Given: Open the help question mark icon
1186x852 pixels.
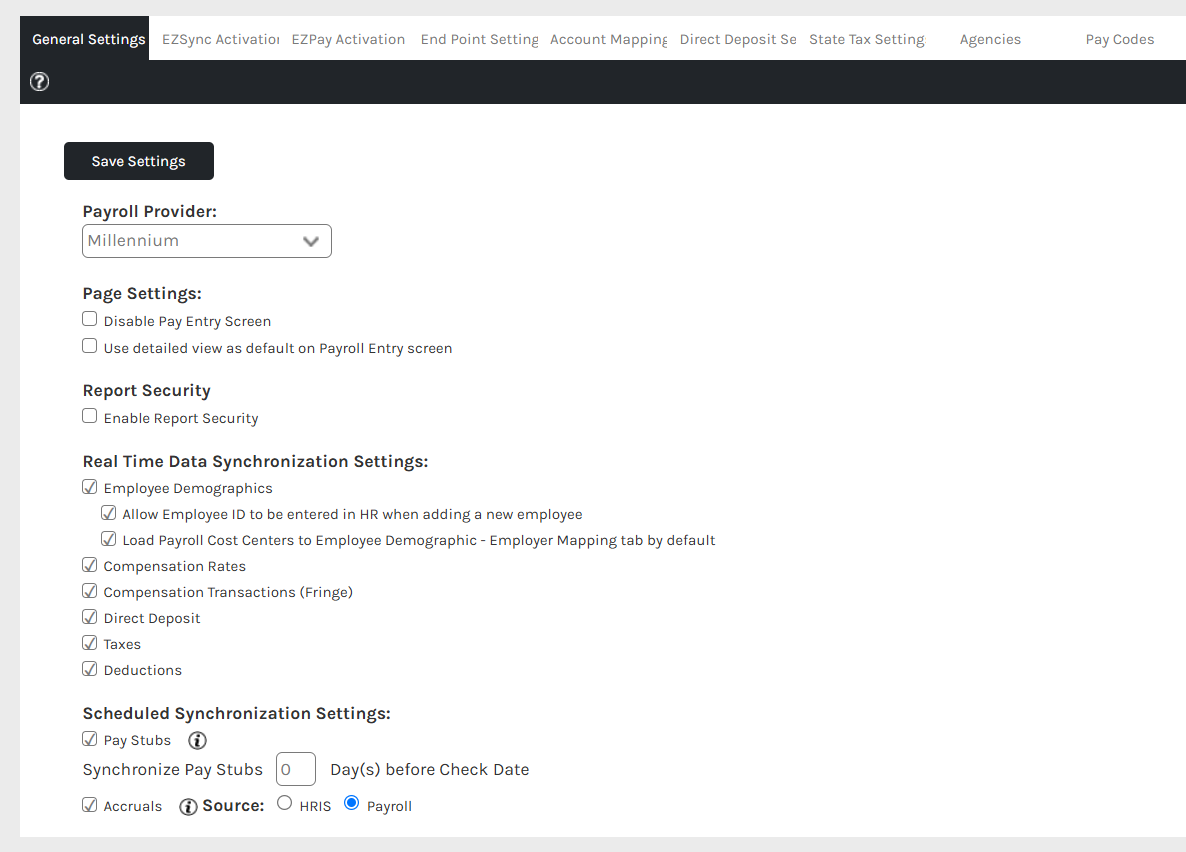Looking at the screenshot, I should pyautogui.click(x=39, y=82).
